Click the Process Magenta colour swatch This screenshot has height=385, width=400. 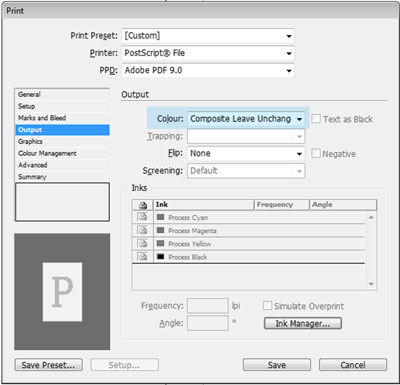(161, 230)
